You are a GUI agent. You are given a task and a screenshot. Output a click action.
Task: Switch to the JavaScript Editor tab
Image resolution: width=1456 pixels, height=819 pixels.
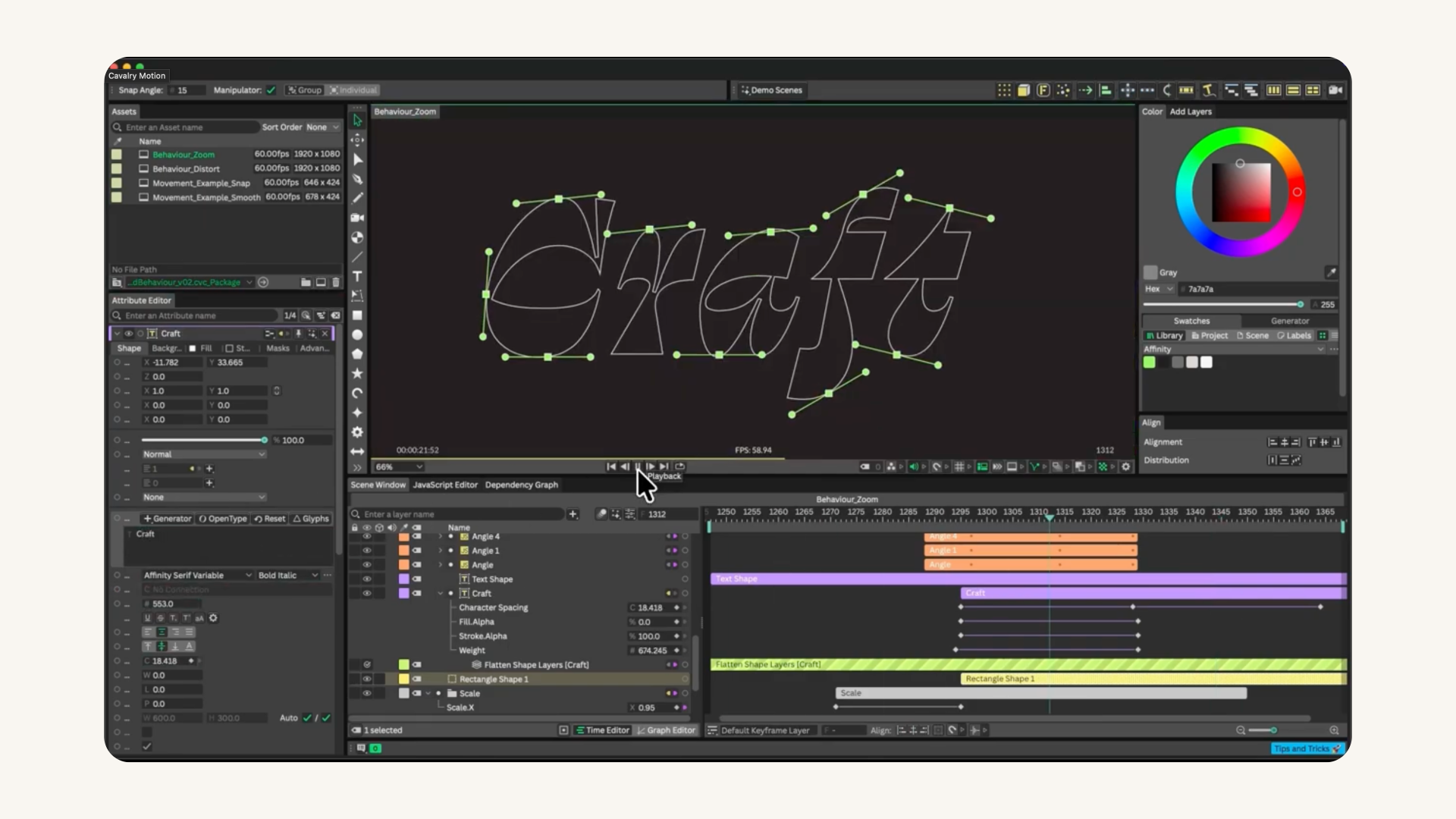pyautogui.click(x=445, y=485)
